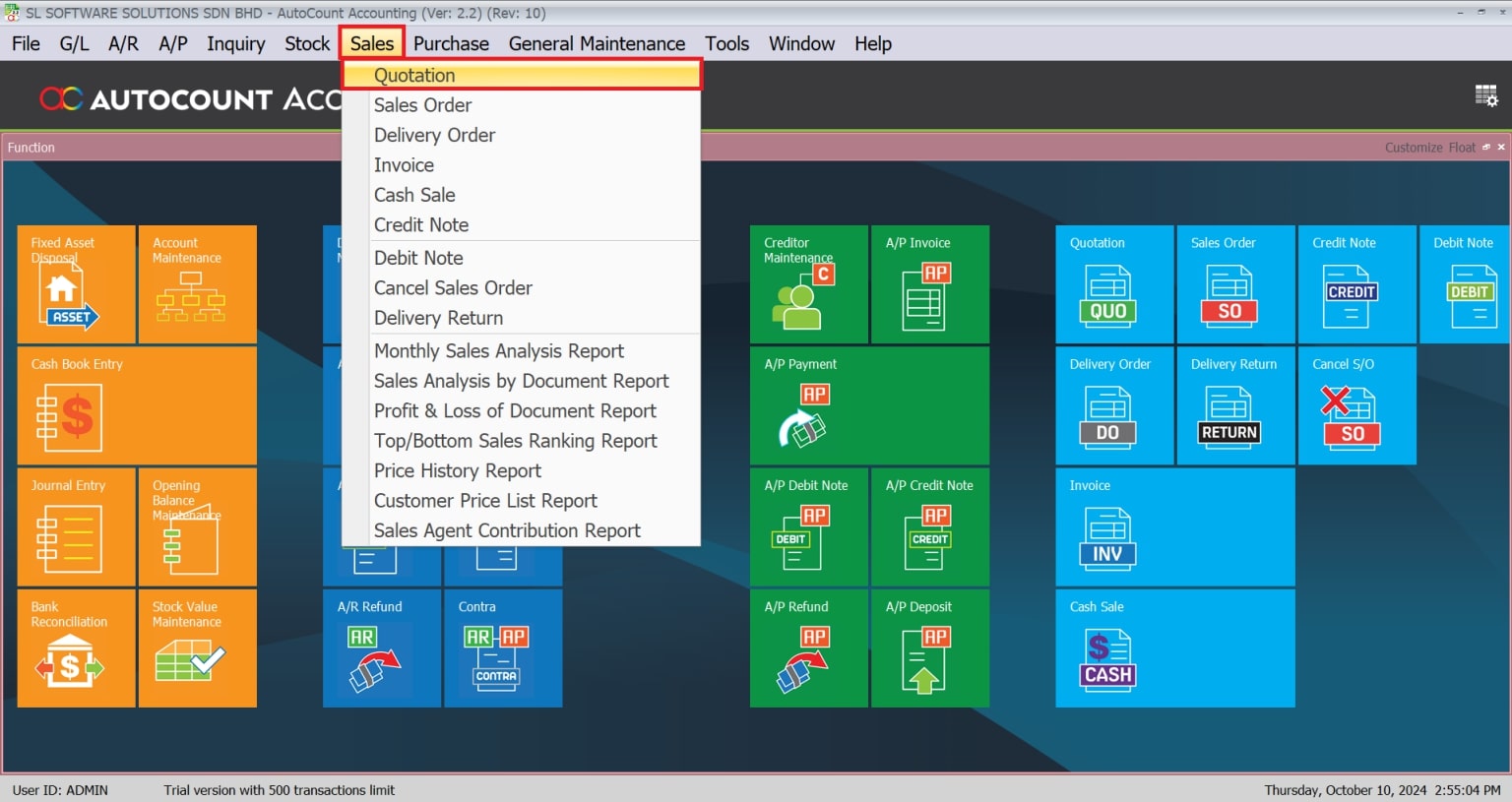Open Bank Reconciliation from the function panel
Viewport: 1512px width, 802px height.
76,648
